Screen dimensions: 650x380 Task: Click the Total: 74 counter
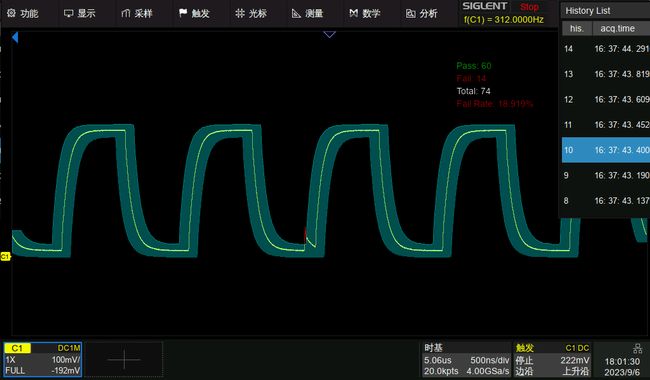pos(473,91)
